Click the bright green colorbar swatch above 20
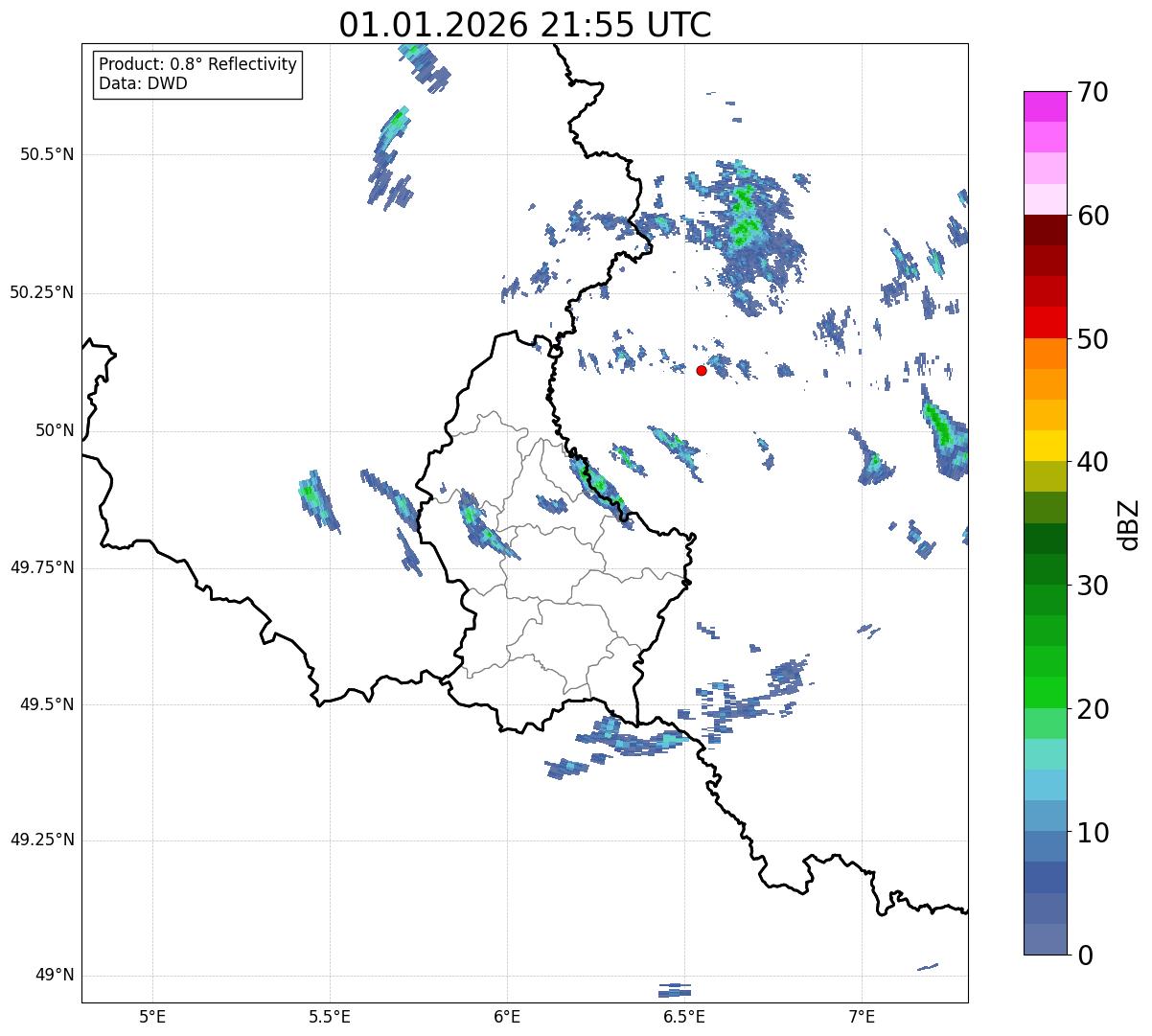Viewport: 1152px width, 1036px height. pyautogui.click(x=1046, y=693)
